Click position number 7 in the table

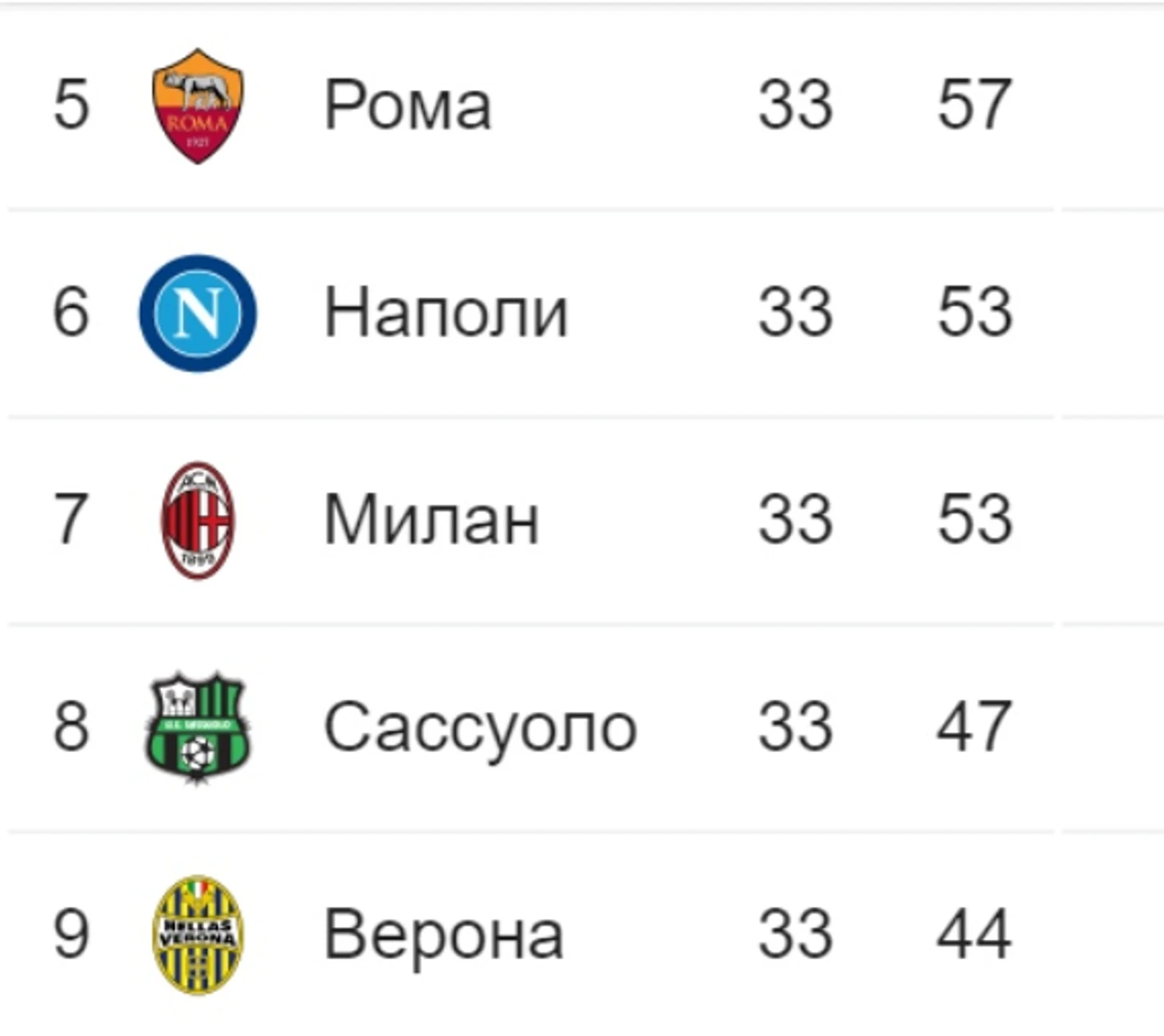click(x=71, y=520)
